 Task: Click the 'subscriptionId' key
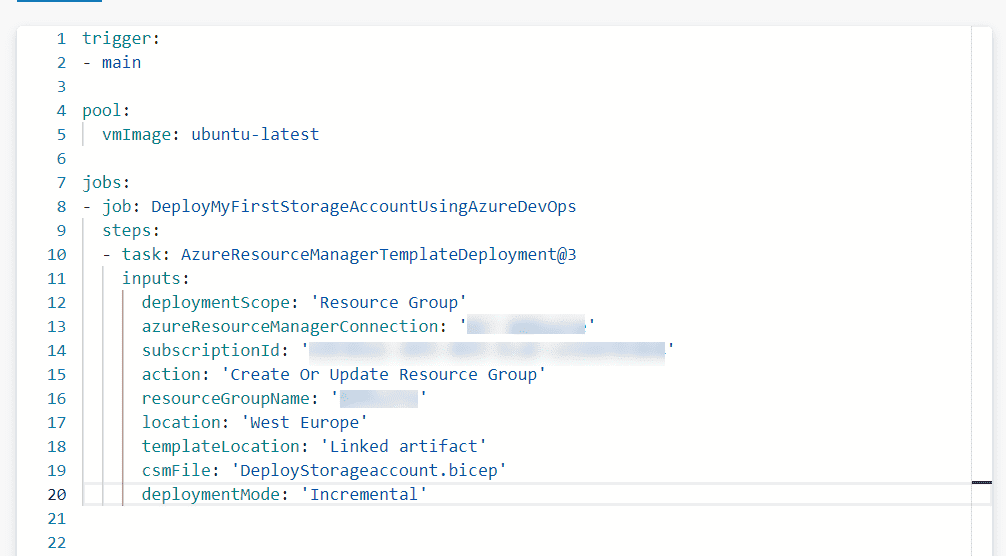(210, 351)
